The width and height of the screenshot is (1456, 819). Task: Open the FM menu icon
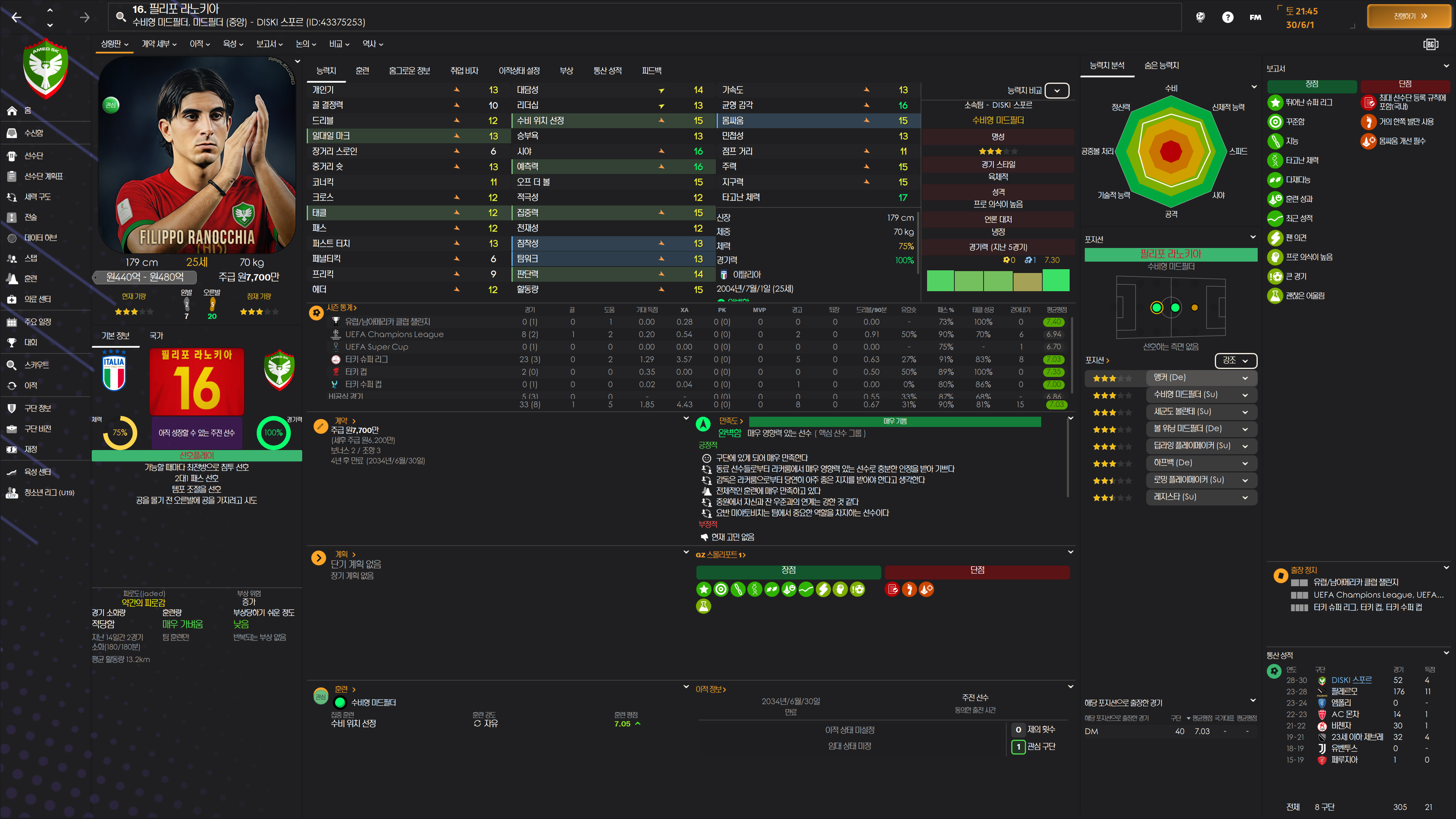(x=1255, y=17)
